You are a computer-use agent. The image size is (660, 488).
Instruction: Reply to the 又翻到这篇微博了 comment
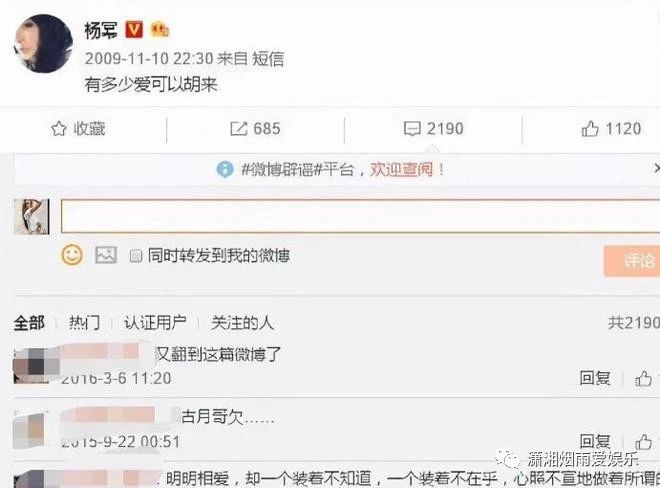click(595, 378)
